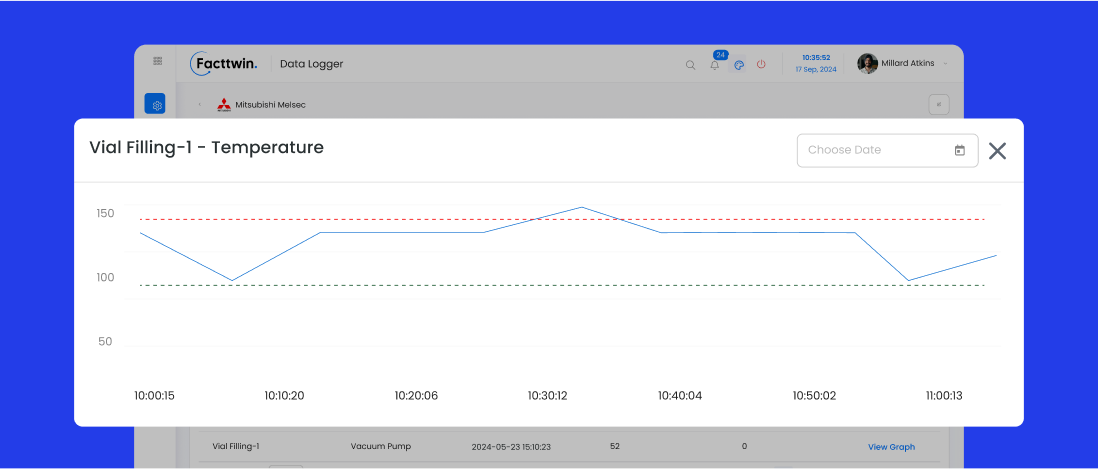The height and width of the screenshot is (469, 1098).
Task: Click the Data Logger header title
Action: tap(312, 64)
